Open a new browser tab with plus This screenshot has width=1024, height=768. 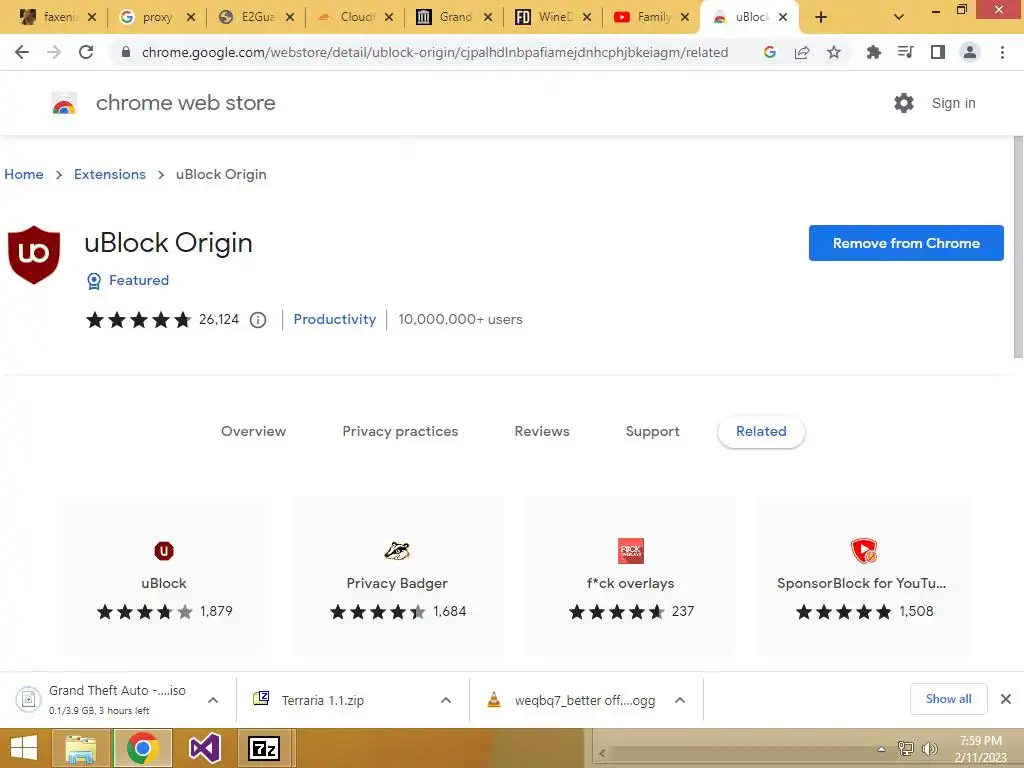point(821,18)
